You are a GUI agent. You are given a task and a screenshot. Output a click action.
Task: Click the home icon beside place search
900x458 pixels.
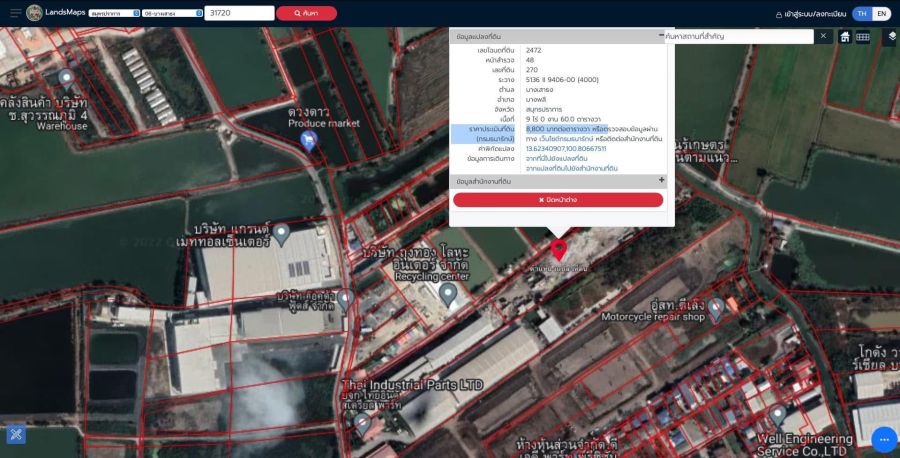click(845, 37)
